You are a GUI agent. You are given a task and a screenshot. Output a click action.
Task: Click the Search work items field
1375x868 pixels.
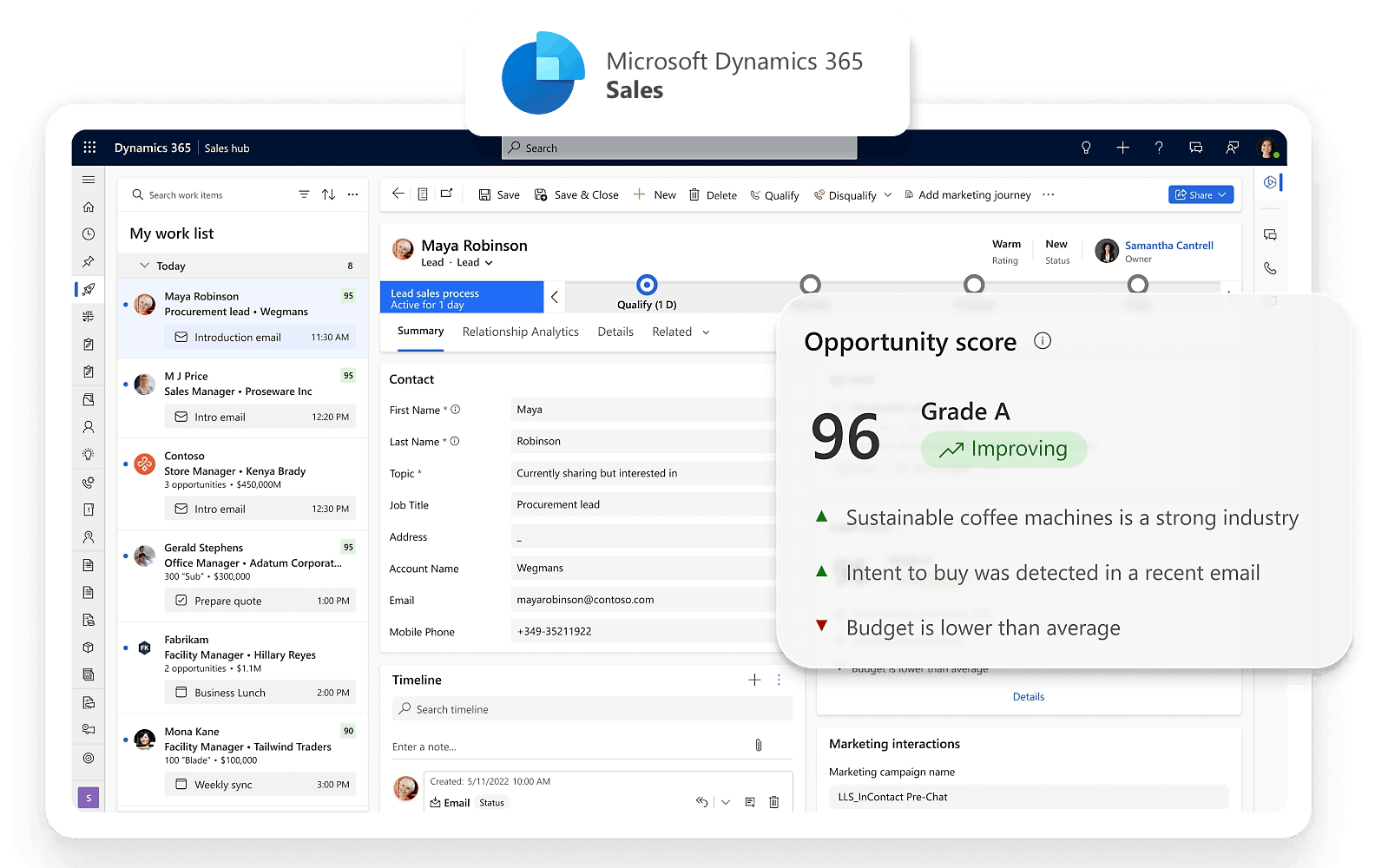pos(208,195)
